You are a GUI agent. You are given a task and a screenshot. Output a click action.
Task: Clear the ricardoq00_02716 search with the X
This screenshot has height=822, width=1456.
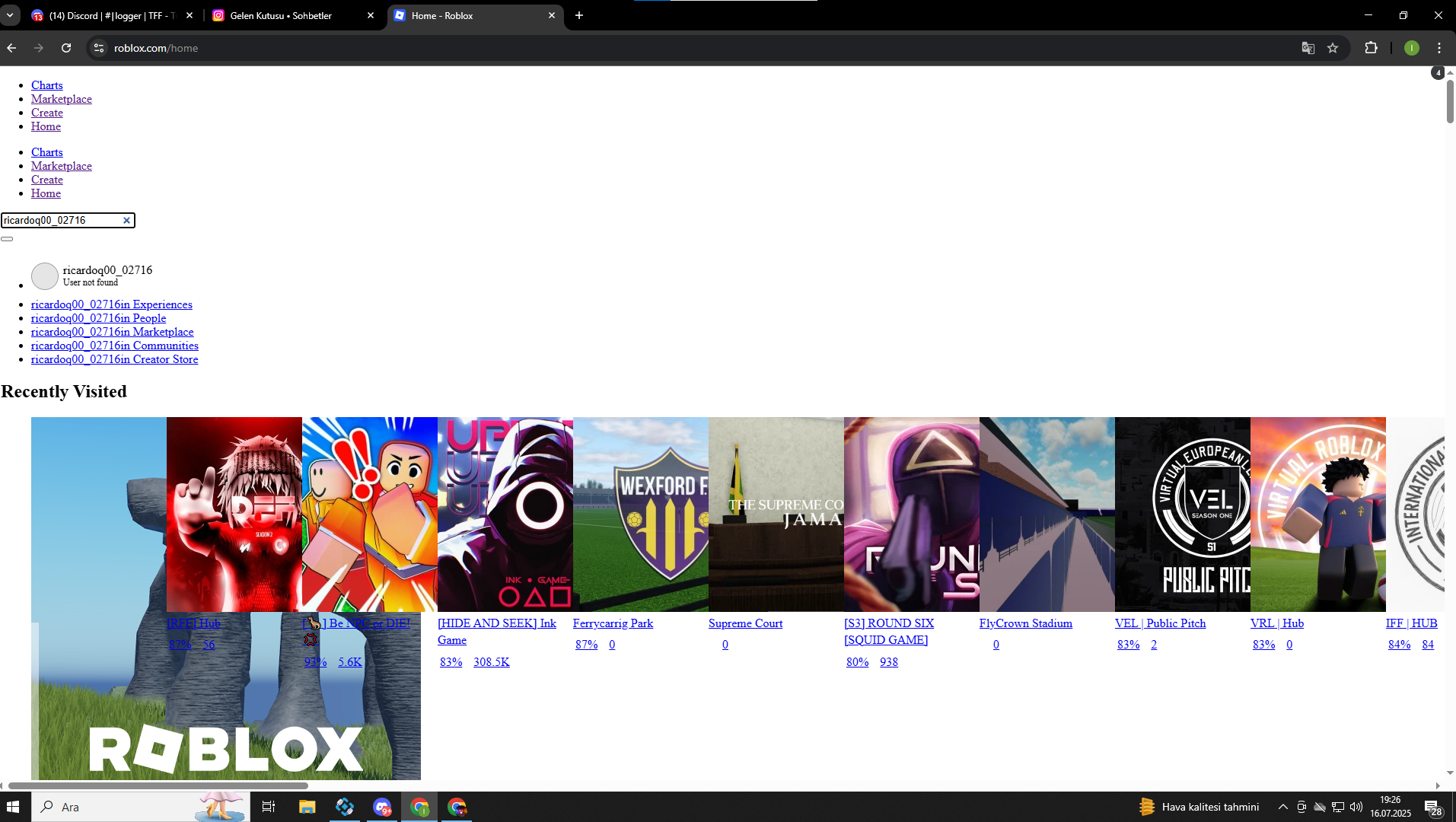tap(126, 220)
